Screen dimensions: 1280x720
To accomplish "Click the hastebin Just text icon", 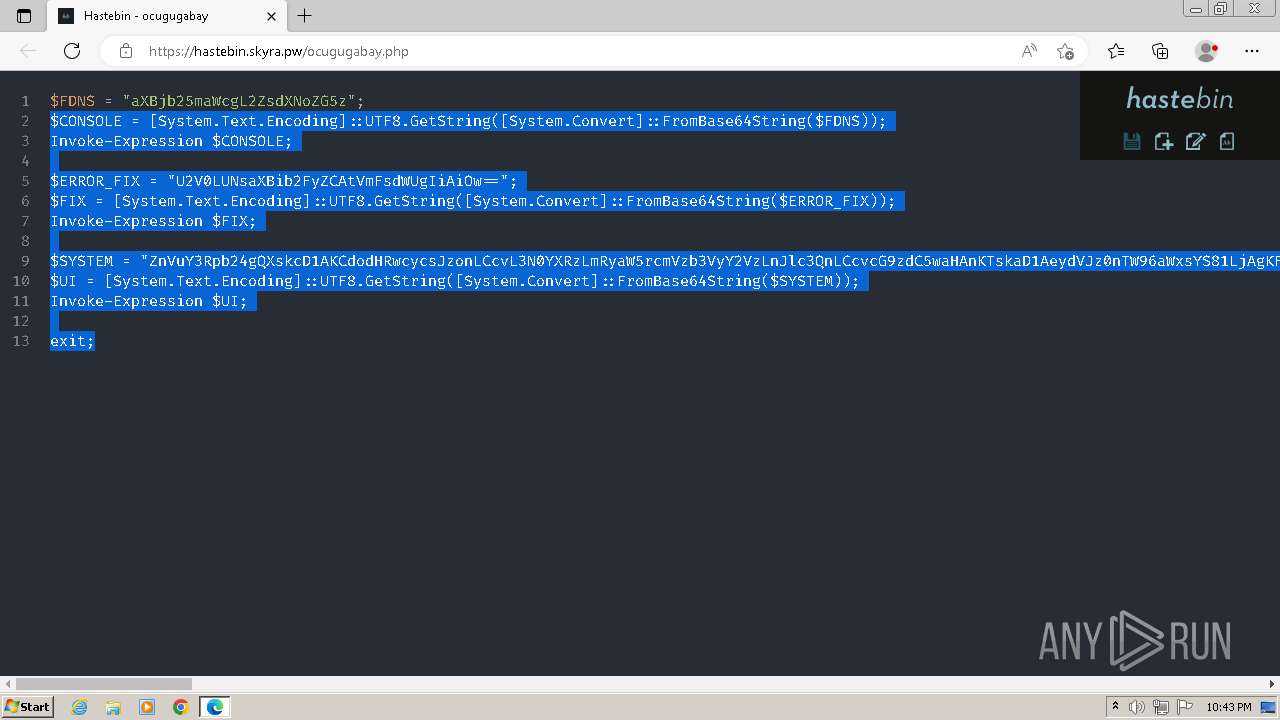I will (1227, 141).
